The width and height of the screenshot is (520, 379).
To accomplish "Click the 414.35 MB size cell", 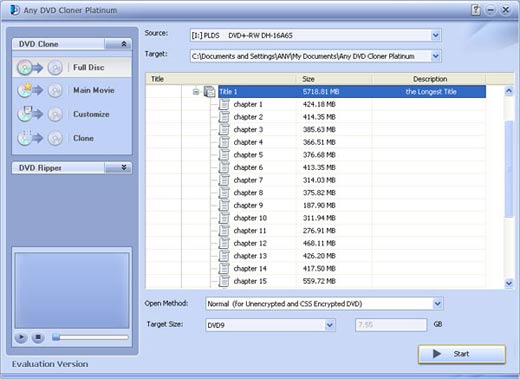I will [319, 117].
